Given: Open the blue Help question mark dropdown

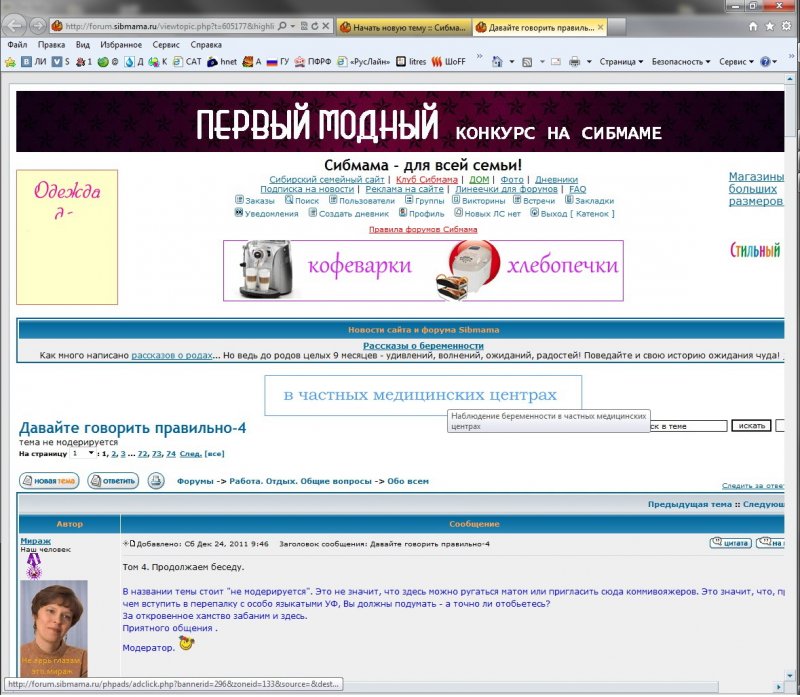Looking at the screenshot, I should pos(768,62).
